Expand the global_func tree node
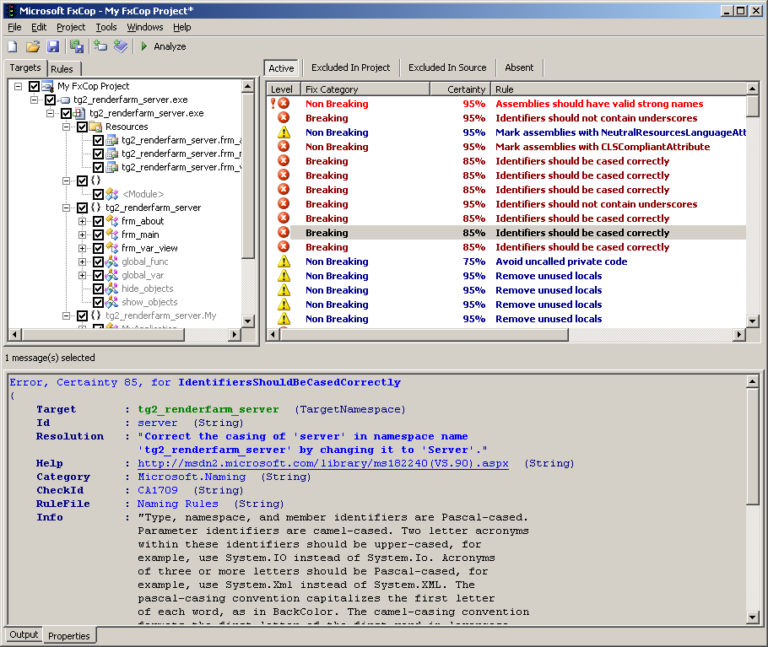The width and height of the screenshot is (768, 647). [x=82, y=262]
